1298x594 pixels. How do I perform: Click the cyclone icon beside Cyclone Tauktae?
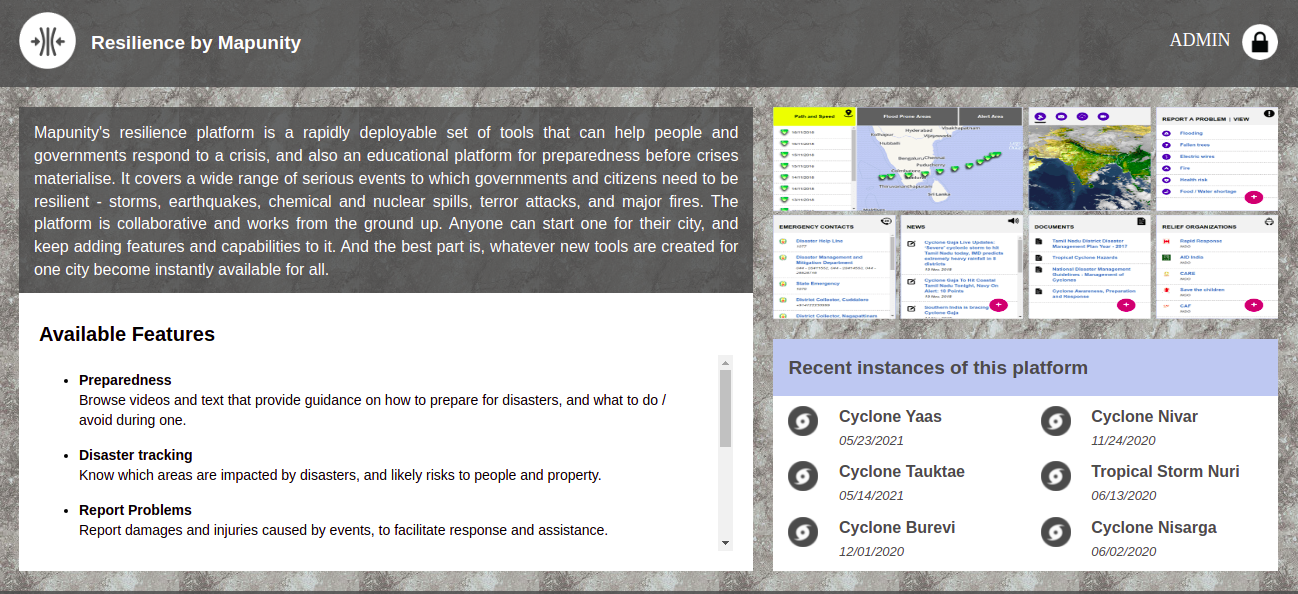pos(803,476)
